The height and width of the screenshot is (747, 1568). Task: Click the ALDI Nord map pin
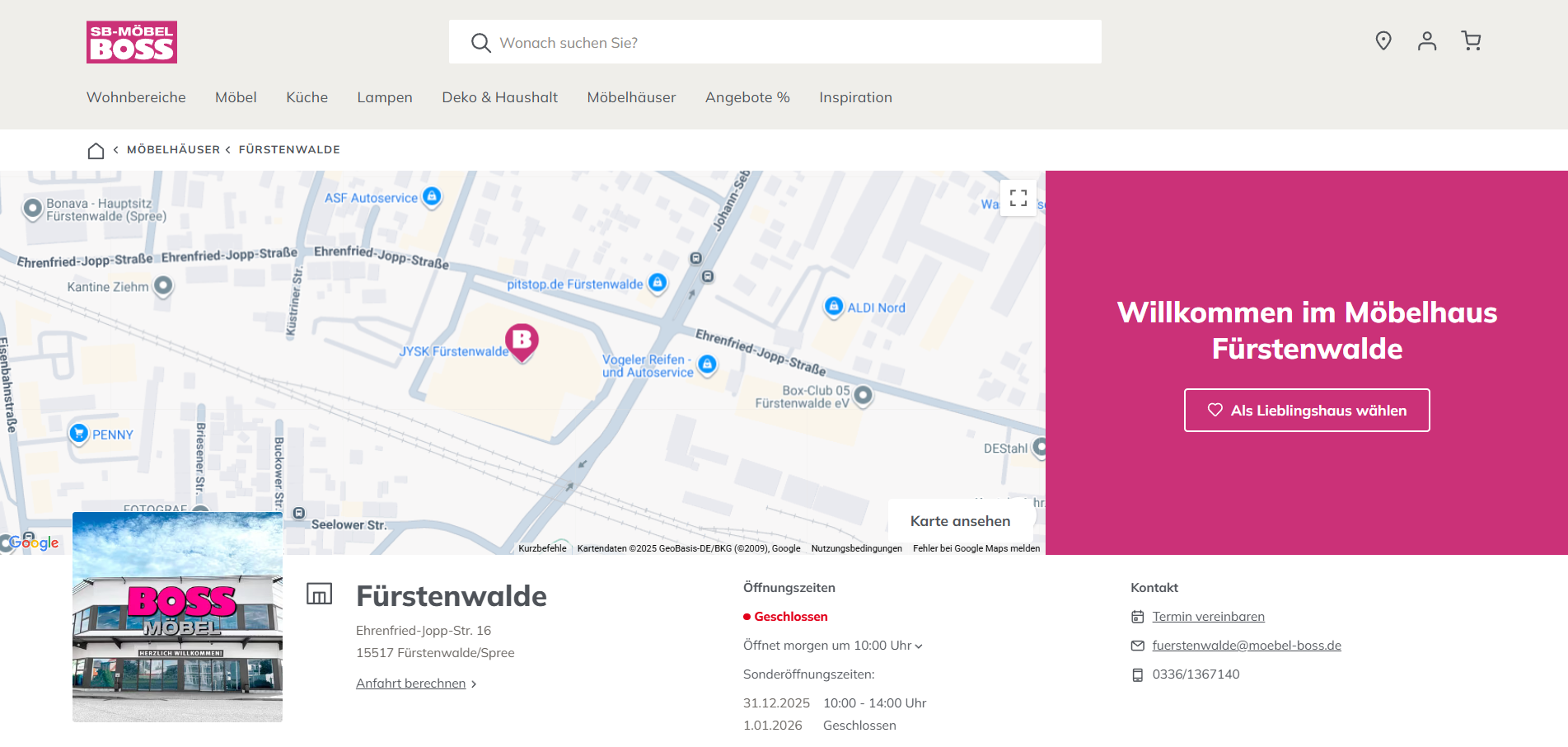point(834,307)
